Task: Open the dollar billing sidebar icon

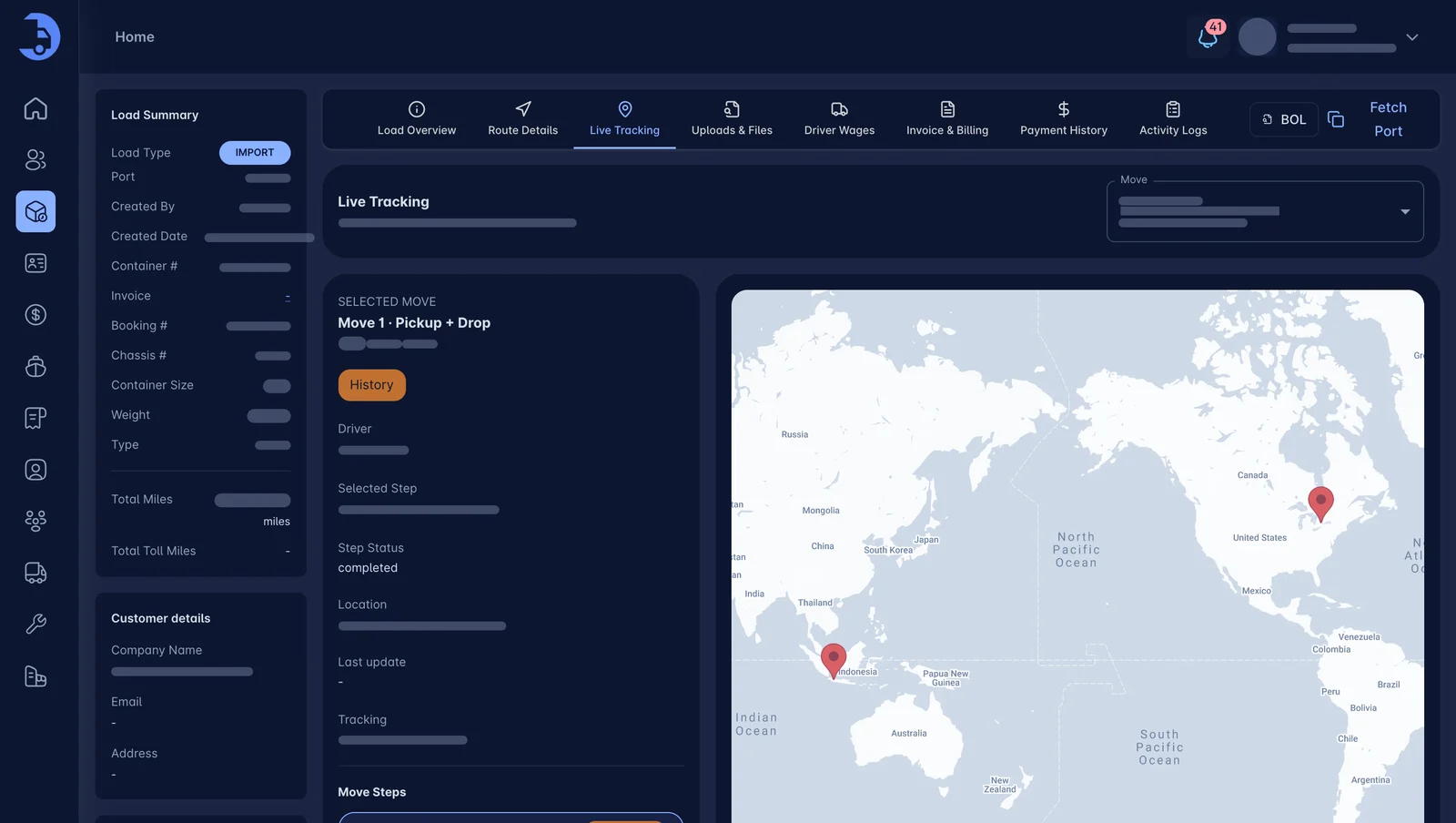Action: [x=35, y=315]
